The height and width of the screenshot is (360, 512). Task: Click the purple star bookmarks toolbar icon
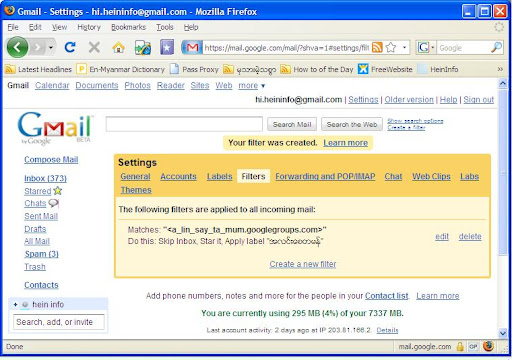click(167, 47)
